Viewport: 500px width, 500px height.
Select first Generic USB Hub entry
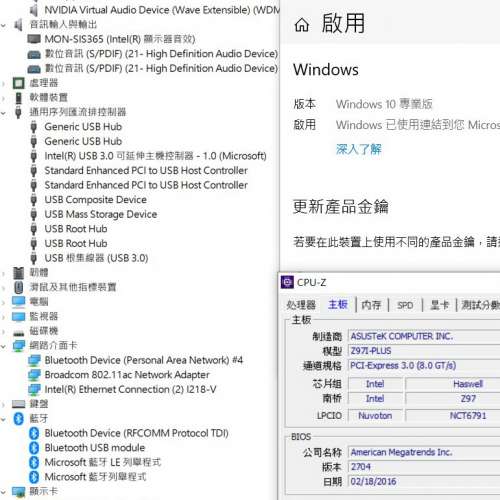pos(83,127)
